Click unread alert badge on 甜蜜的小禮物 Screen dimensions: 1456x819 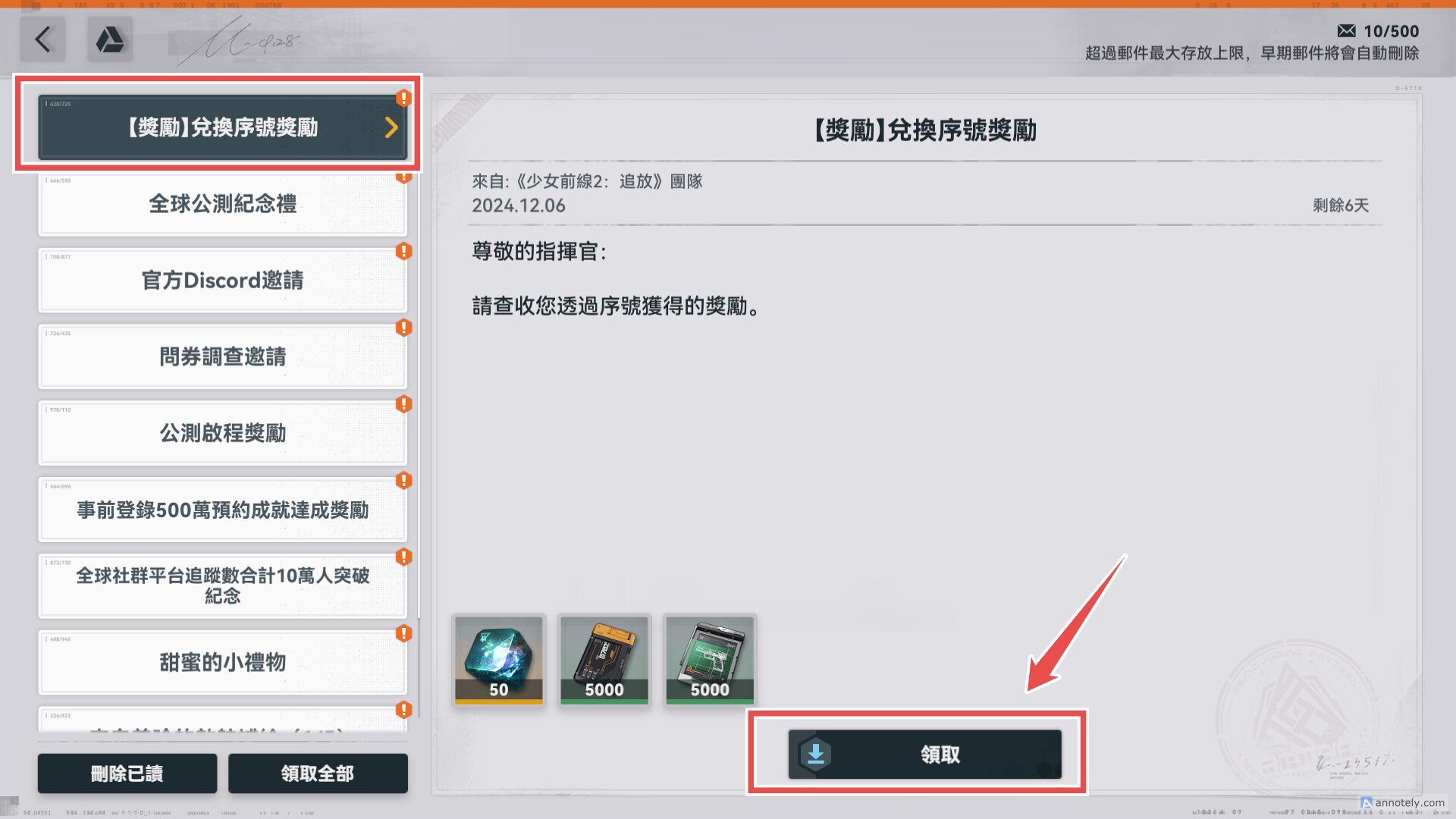404,633
